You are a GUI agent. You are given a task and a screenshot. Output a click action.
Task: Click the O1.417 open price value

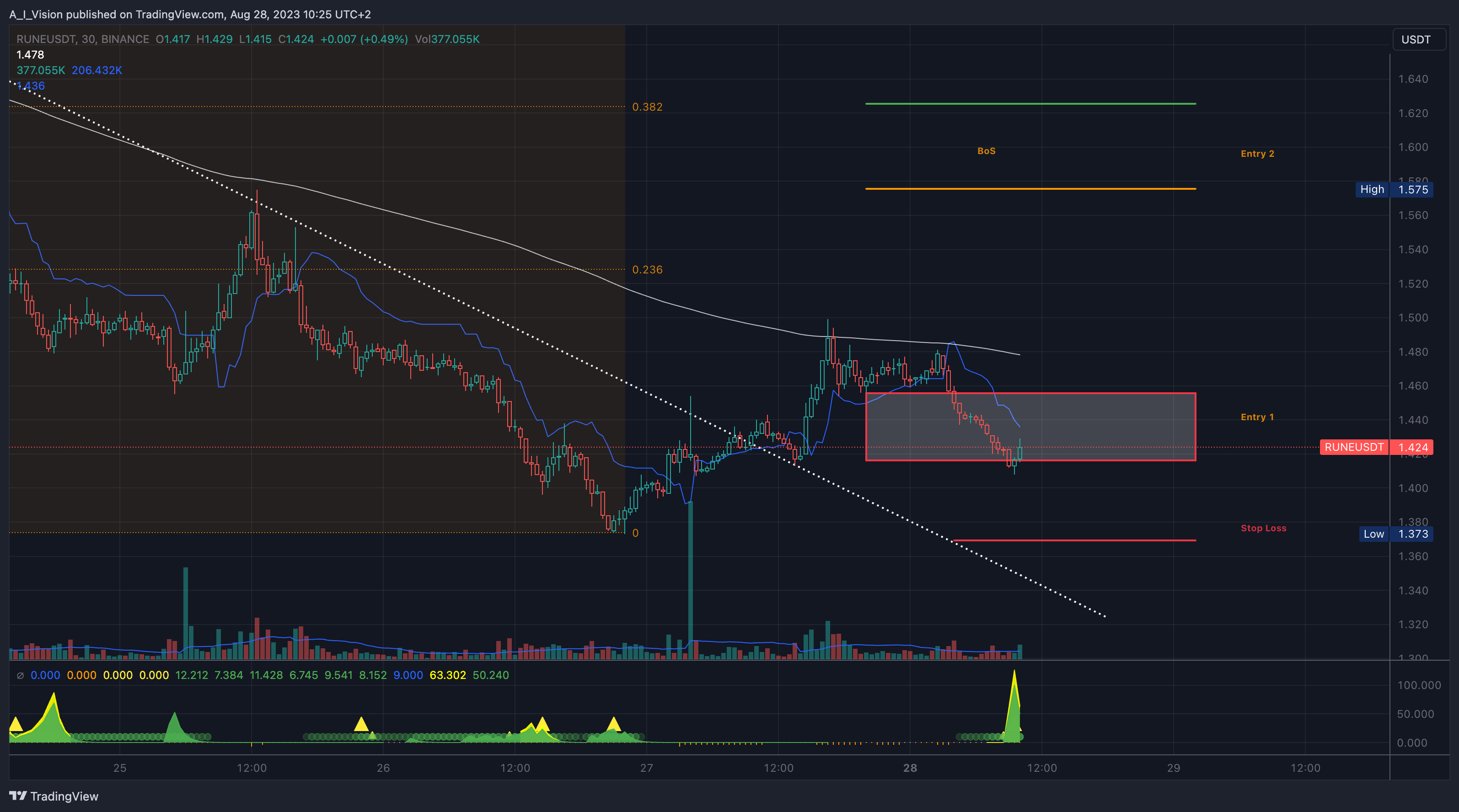173,39
